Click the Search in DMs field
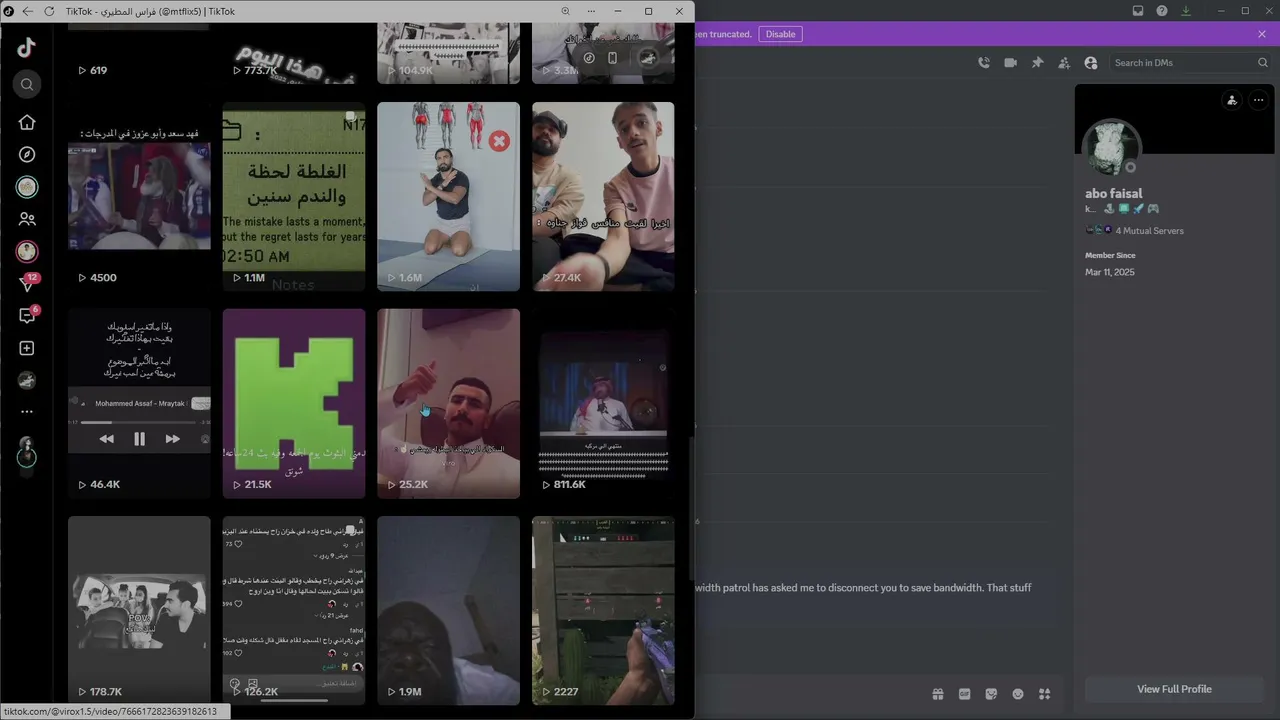The width and height of the screenshot is (1280, 720). point(1190,63)
